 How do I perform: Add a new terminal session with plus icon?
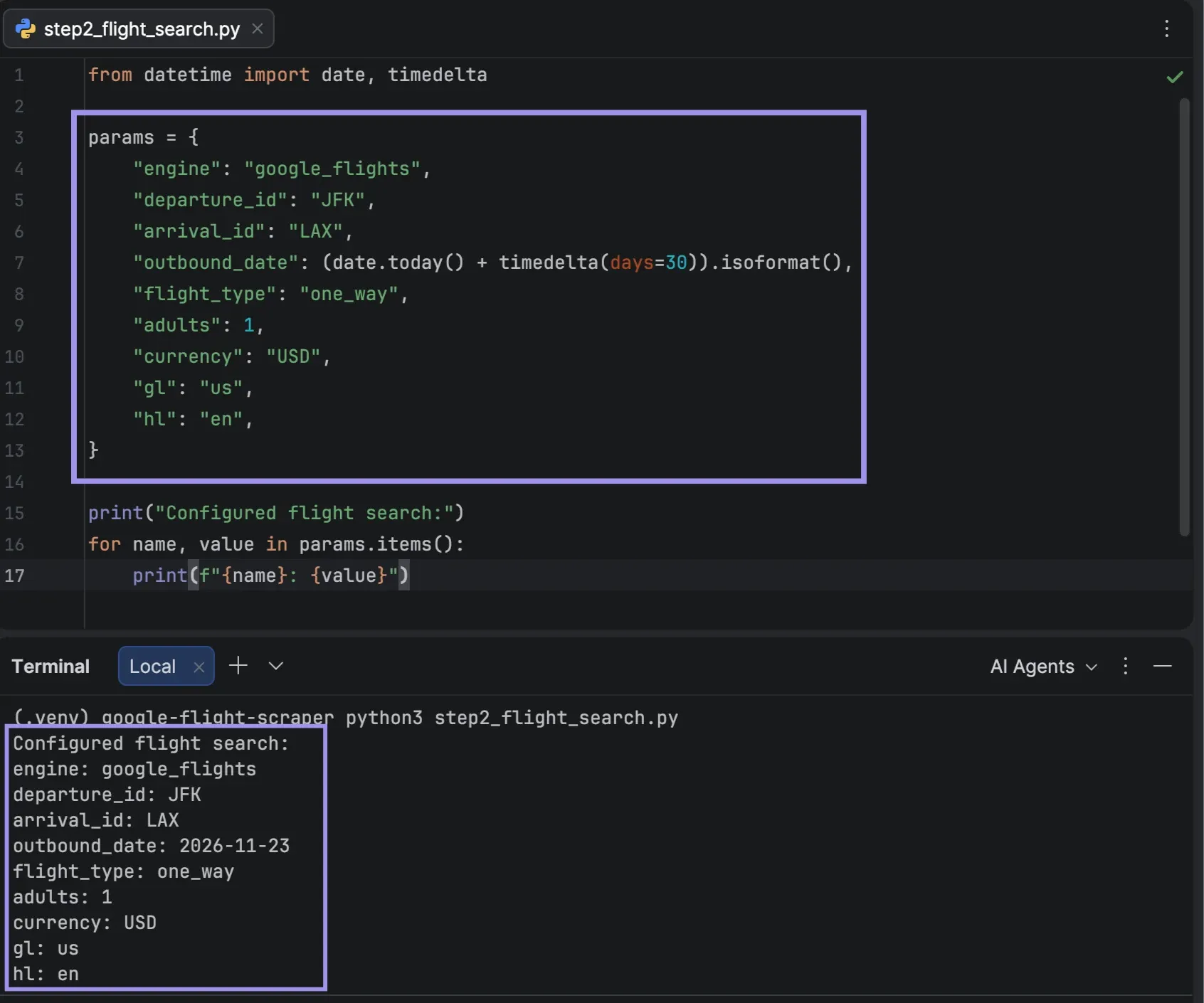coord(238,665)
